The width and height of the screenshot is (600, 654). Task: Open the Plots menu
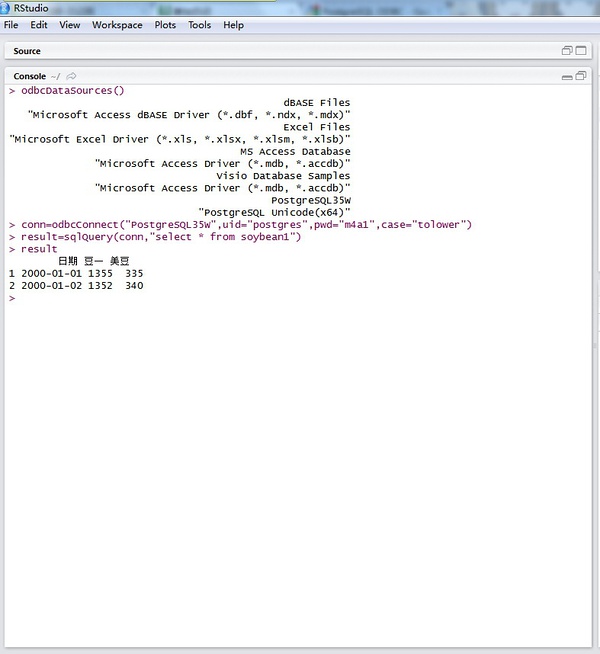(165, 25)
